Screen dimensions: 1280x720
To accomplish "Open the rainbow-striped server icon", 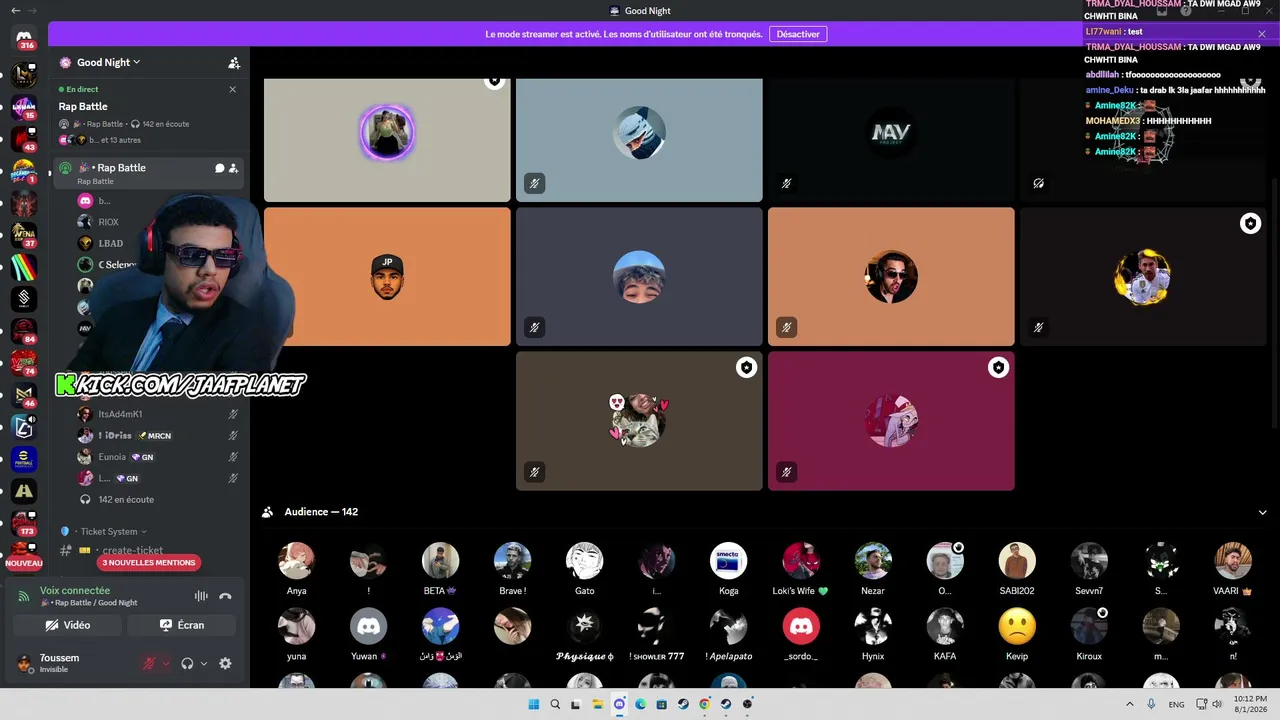I will (x=24, y=267).
